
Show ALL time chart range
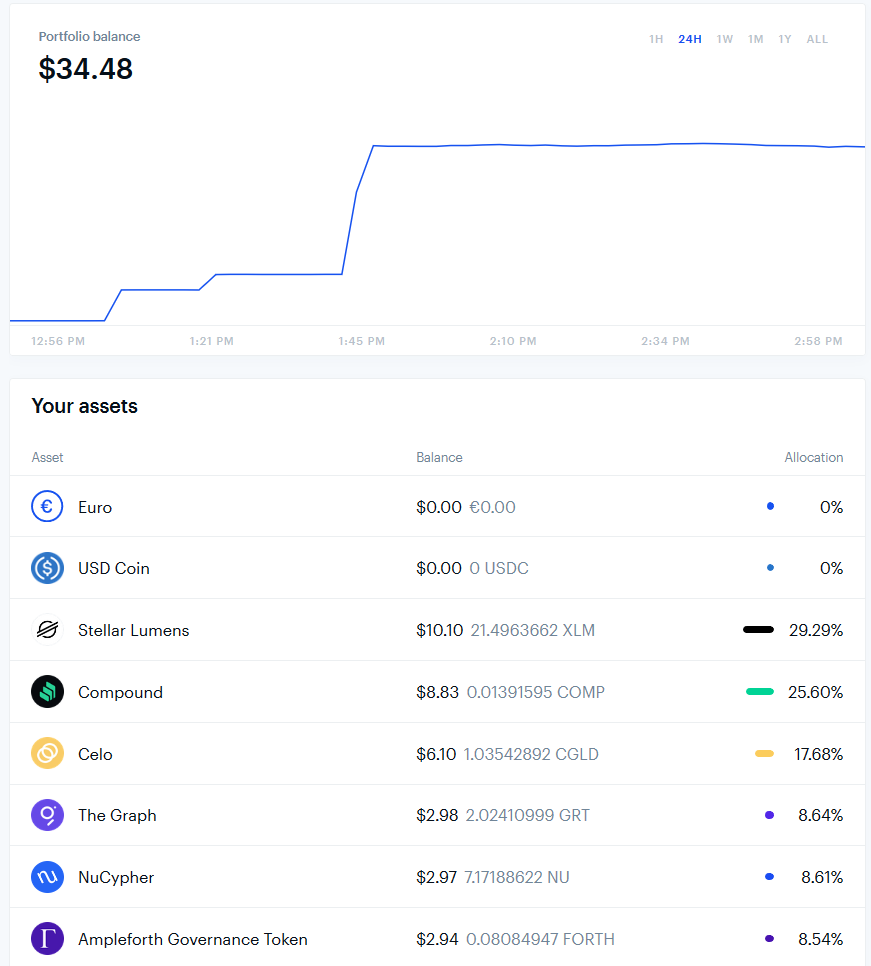pyautogui.click(x=817, y=39)
